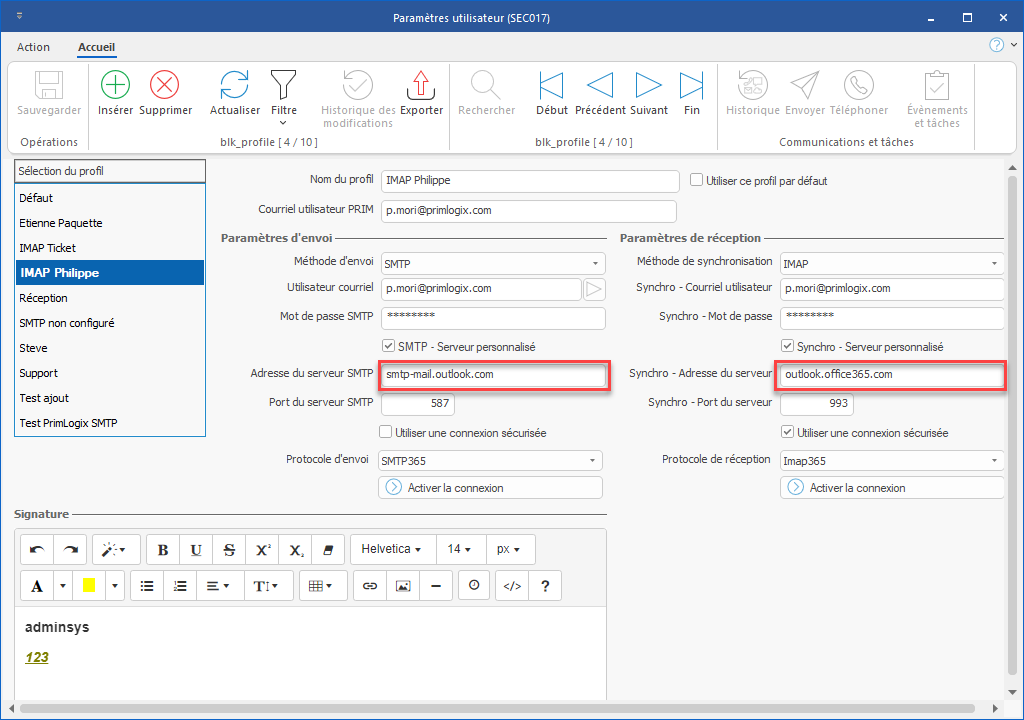Expand the 'Protocole de réception' dropdown
The image size is (1024, 720).
pyautogui.click(x=891, y=460)
